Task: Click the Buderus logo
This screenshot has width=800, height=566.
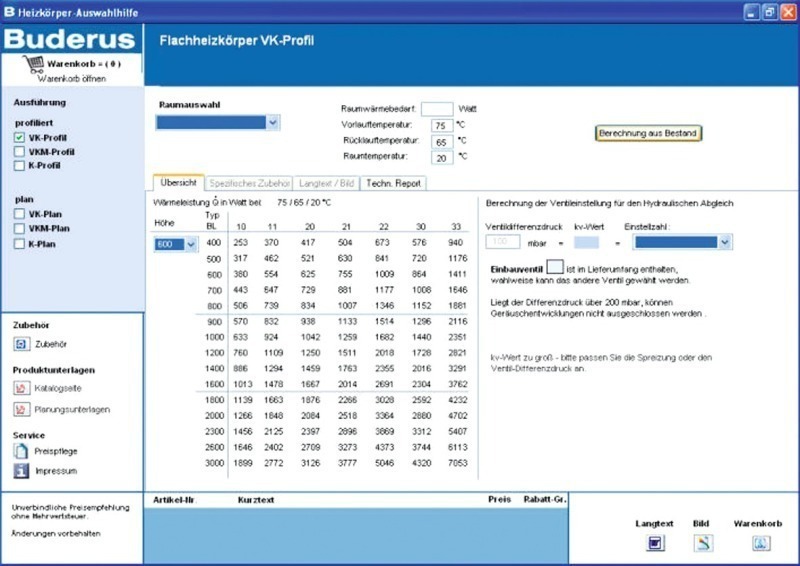Action: tap(70, 39)
